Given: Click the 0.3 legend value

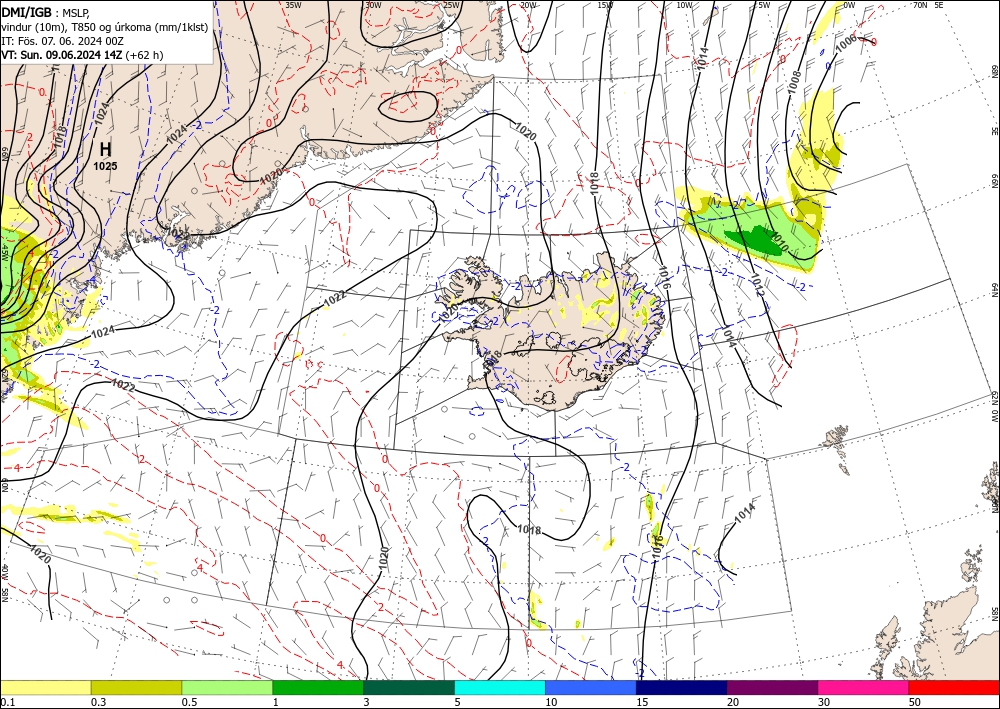Looking at the screenshot, I should (x=98, y=702).
